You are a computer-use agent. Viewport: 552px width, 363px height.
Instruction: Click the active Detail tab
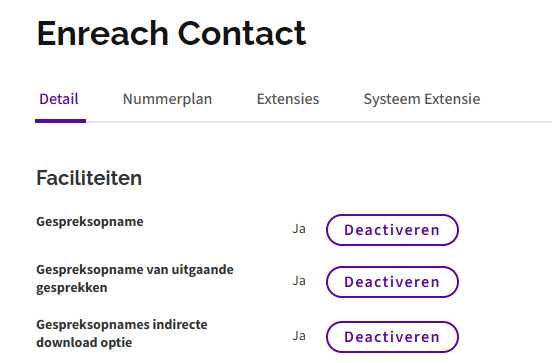click(x=59, y=99)
